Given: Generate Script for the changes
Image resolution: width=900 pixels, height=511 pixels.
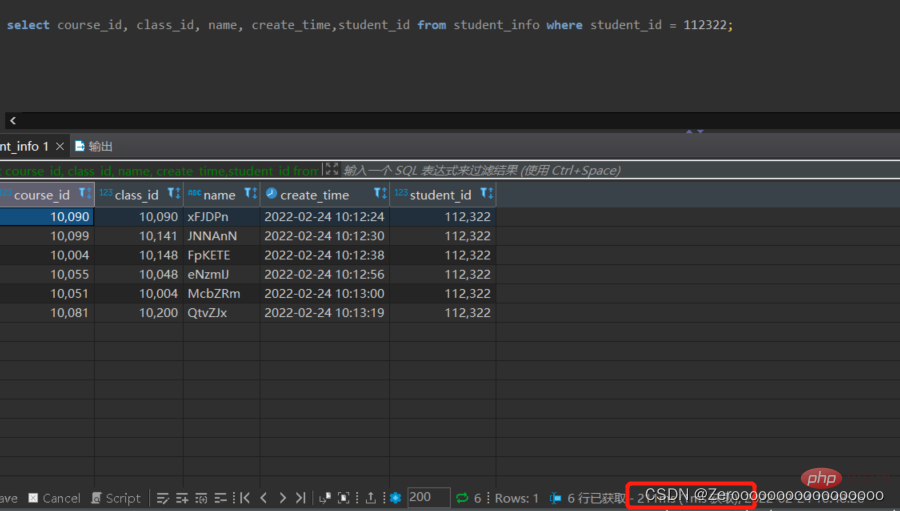Looking at the screenshot, I should tap(116, 498).
